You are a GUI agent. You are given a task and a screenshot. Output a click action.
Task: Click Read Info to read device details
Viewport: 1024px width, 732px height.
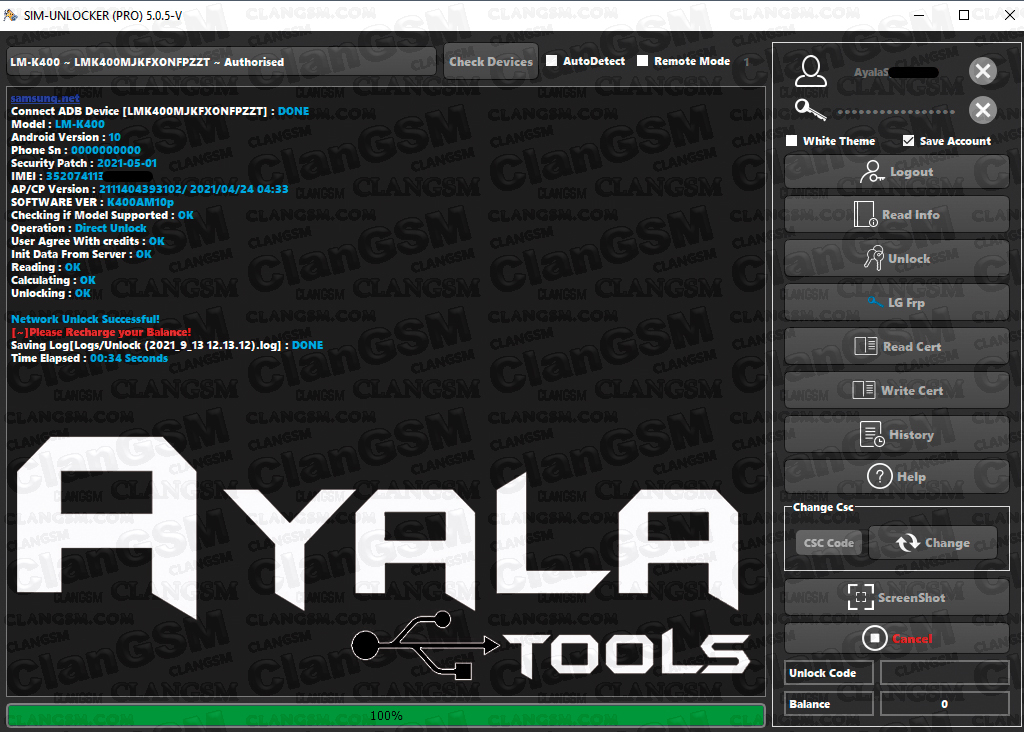tap(897, 215)
